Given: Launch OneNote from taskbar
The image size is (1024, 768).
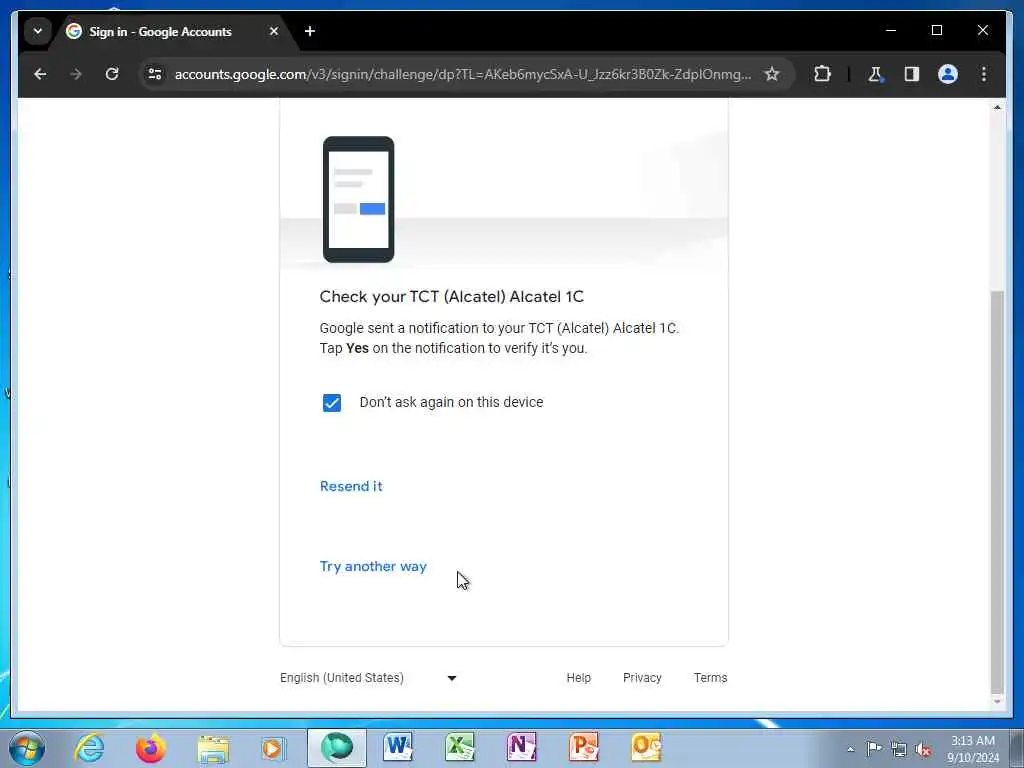Looking at the screenshot, I should point(522,748).
